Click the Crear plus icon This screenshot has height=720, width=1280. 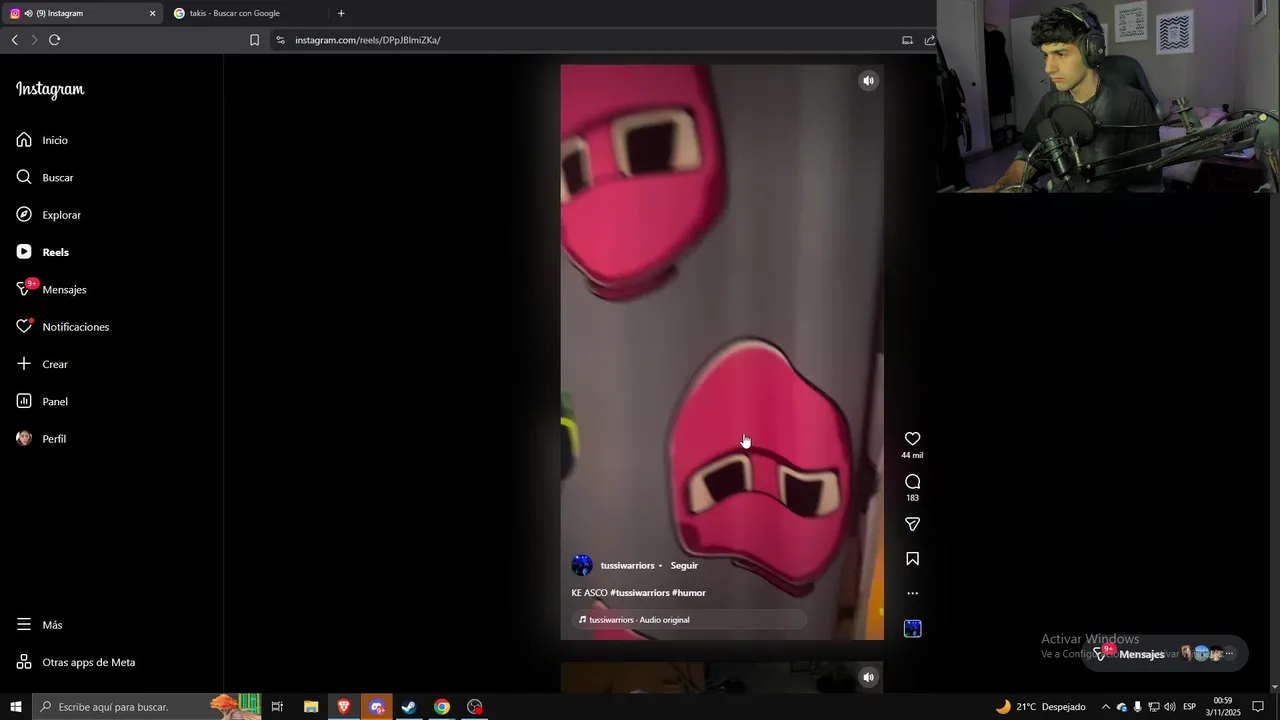click(x=24, y=364)
